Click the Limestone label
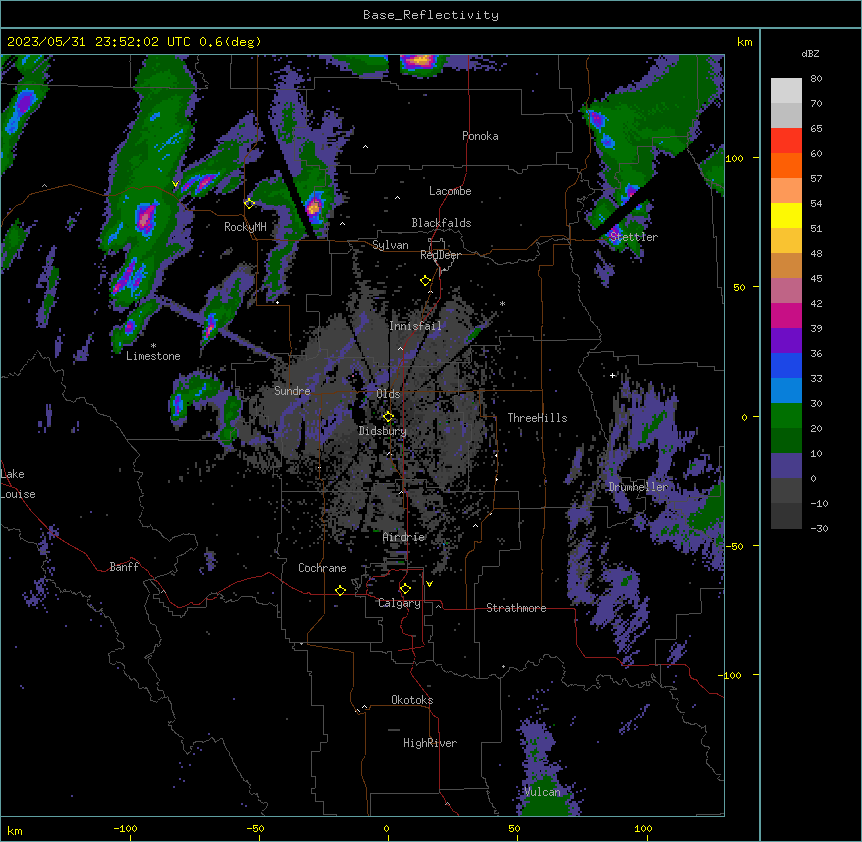Screen dimensions: 862x842 click(x=153, y=356)
